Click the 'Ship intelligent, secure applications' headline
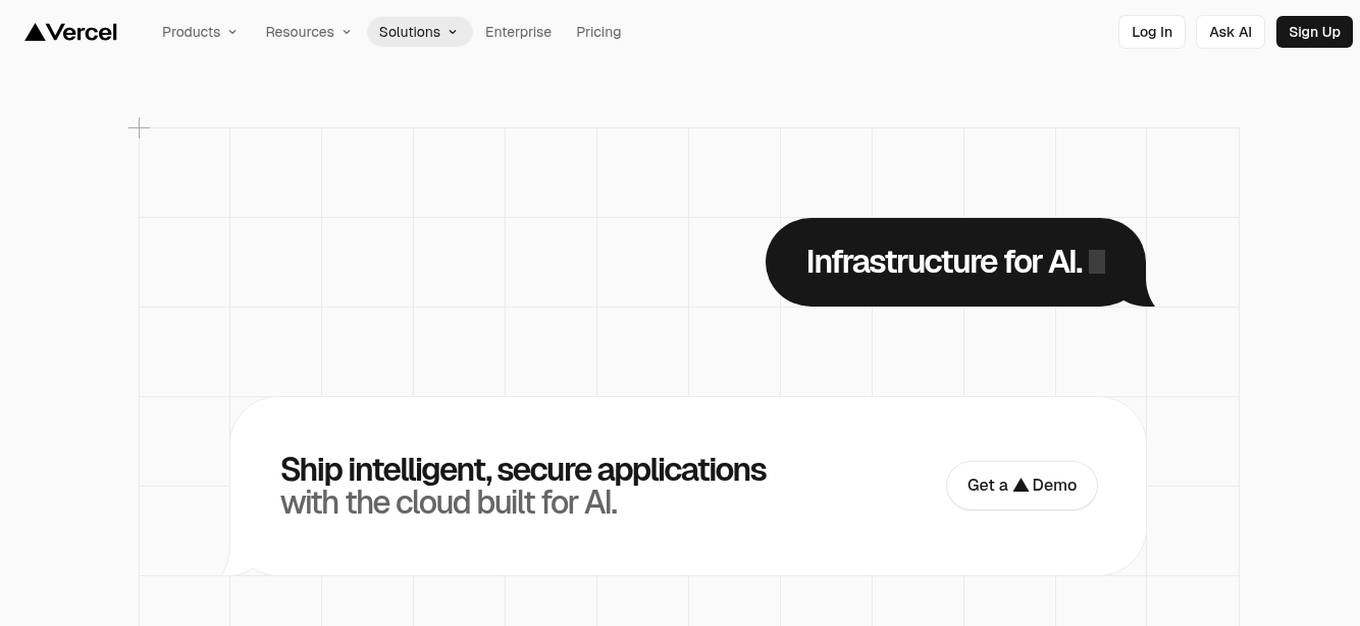This screenshot has width=1360, height=626. tap(523, 469)
